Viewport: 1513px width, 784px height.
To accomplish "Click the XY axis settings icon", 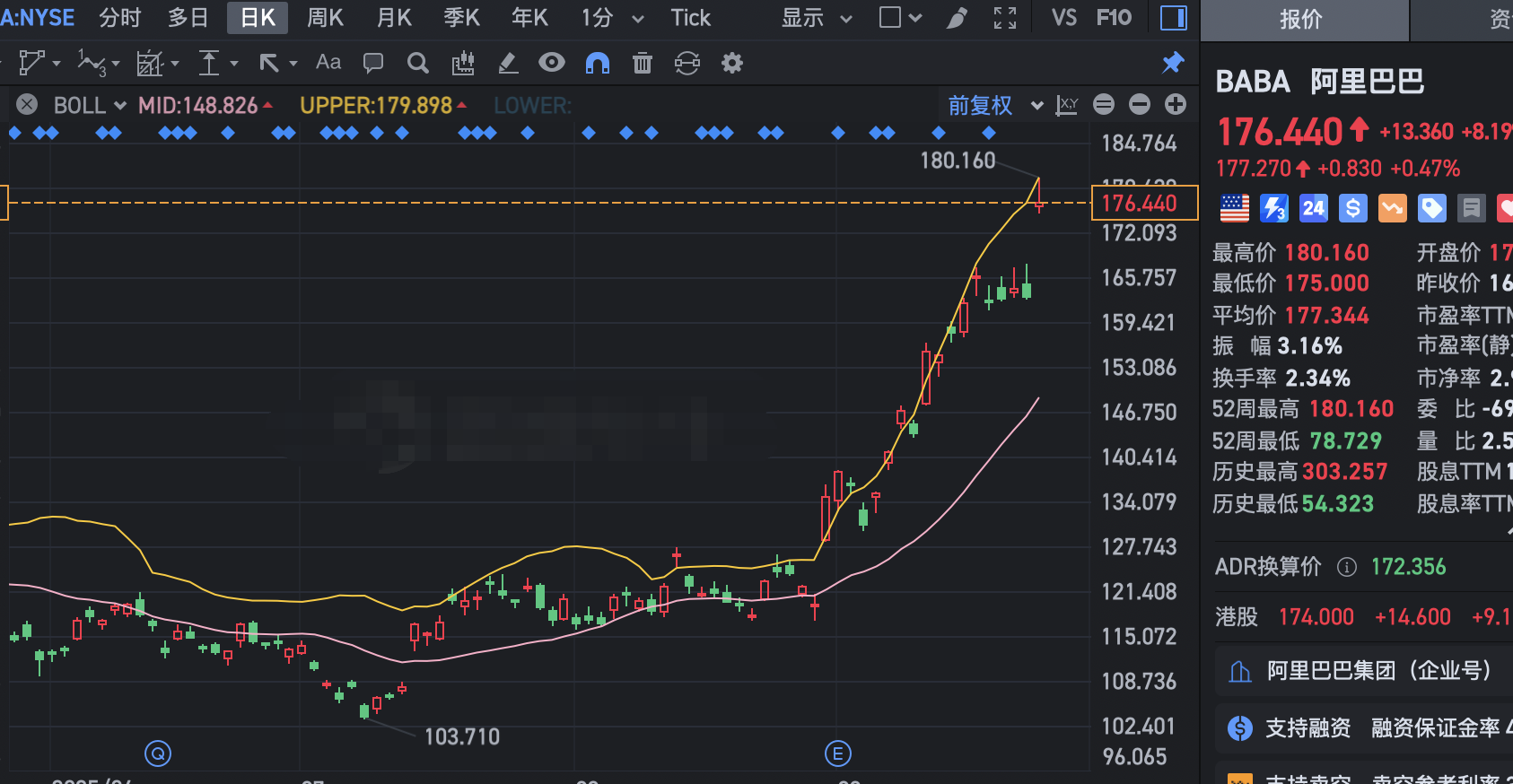I will click(x=1067, y=105).
